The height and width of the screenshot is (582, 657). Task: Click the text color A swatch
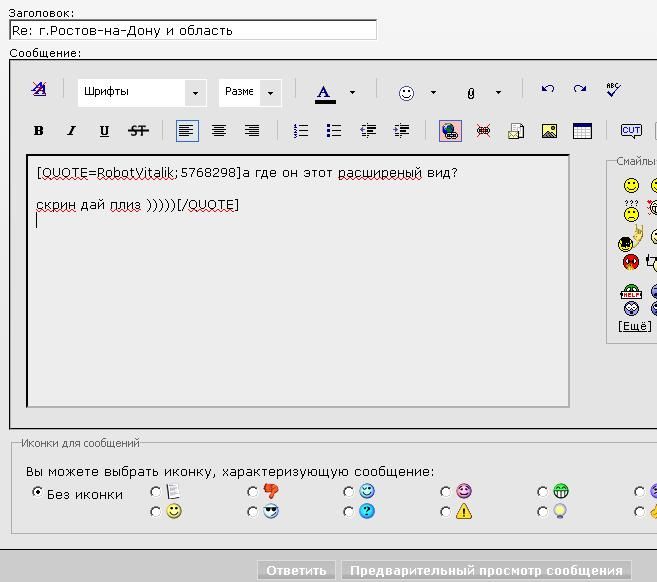(x=324, y=92)
